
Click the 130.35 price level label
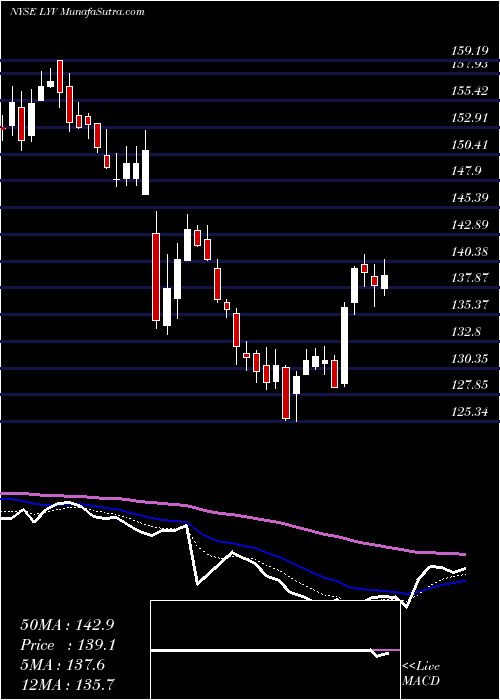click(x=472, y=358)
